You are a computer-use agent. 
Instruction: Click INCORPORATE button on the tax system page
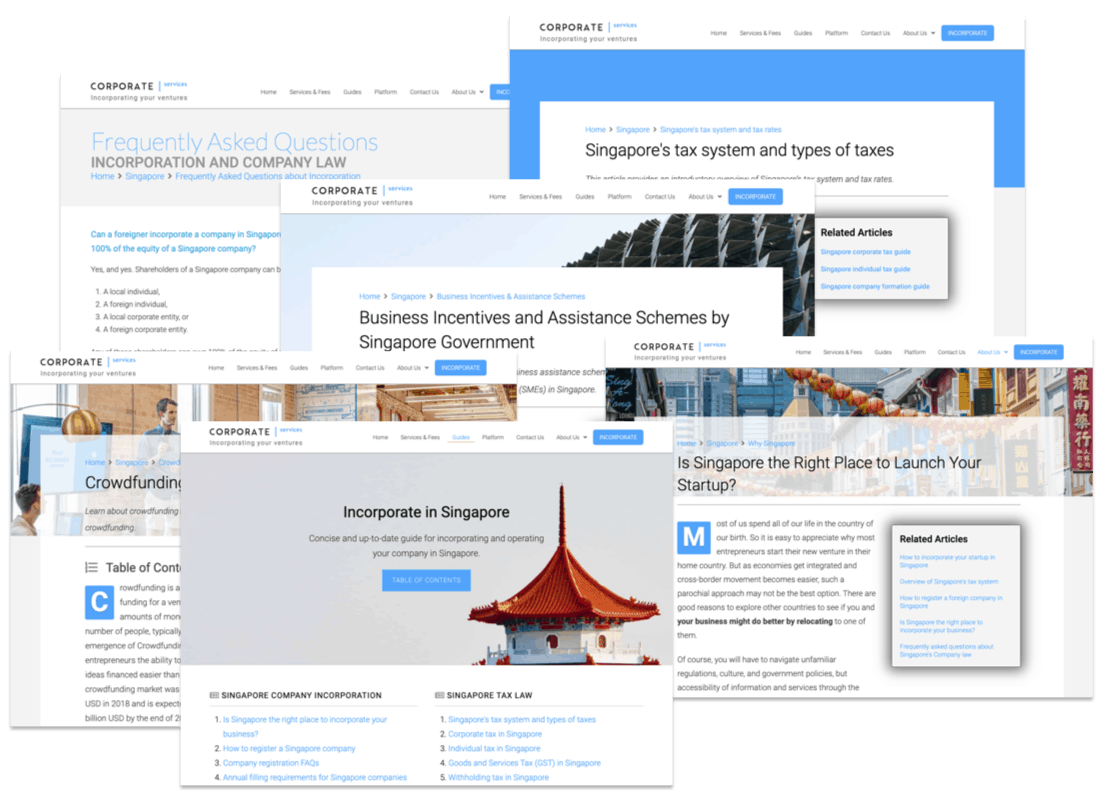point(968,33)
